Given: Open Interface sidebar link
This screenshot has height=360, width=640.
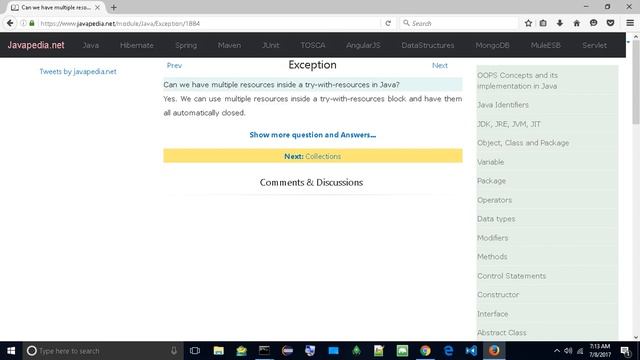Looking at the screenshot, I should [493, 314].
